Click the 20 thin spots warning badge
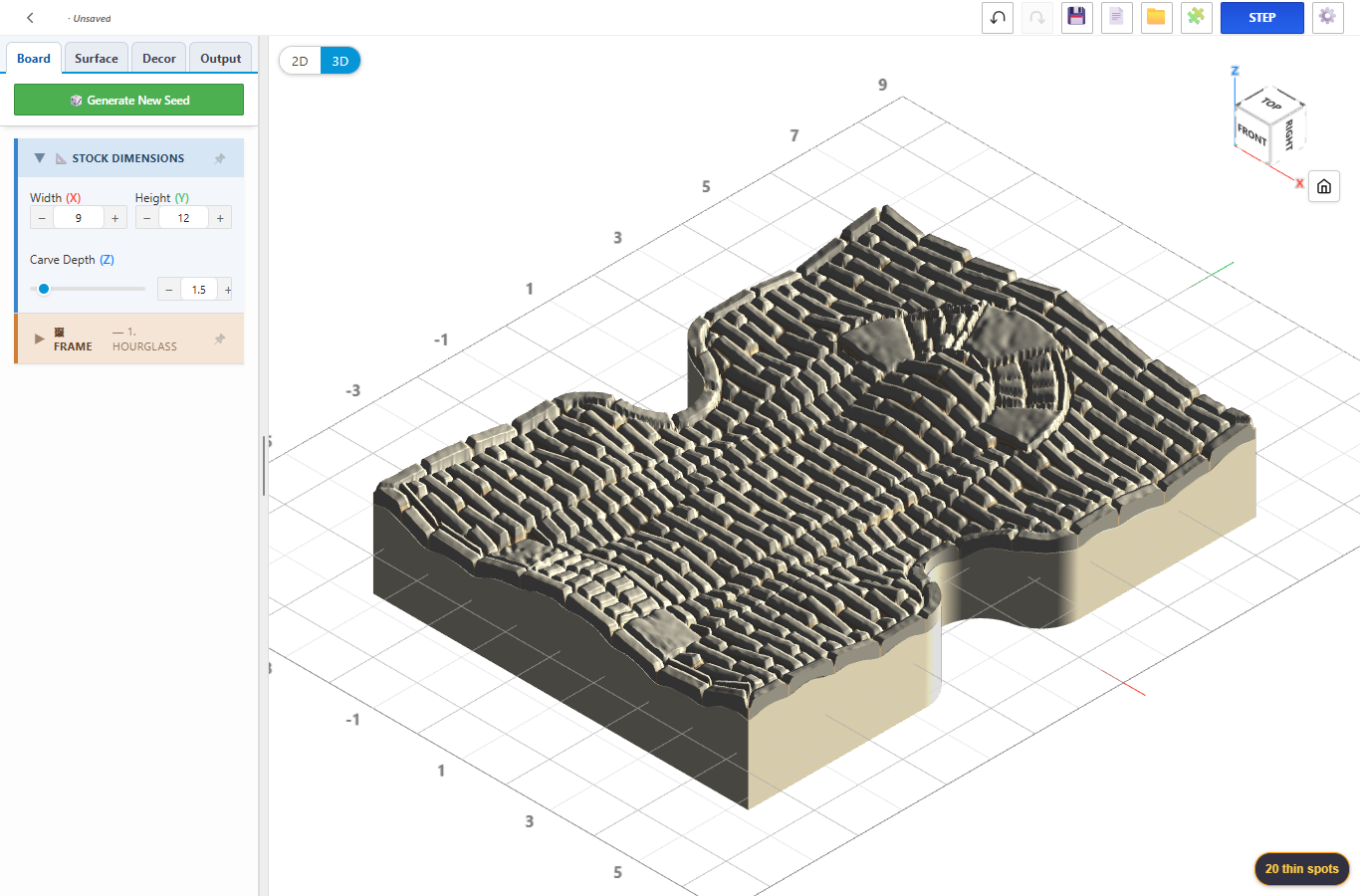 (x=1302, y=869)
